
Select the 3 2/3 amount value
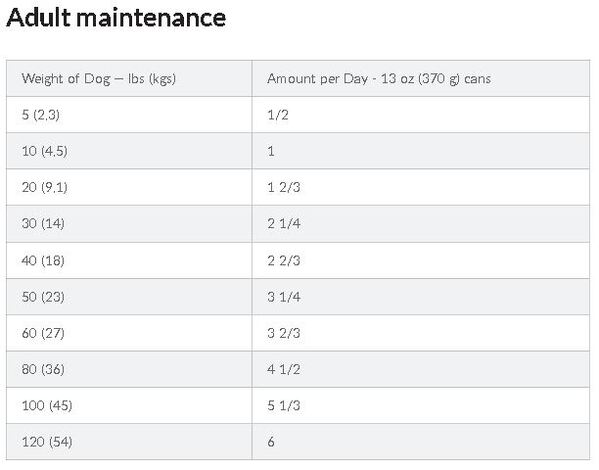(283, 333)
